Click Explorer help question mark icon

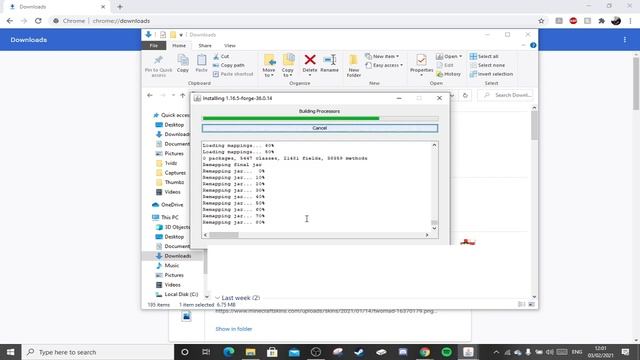point(533,45)
